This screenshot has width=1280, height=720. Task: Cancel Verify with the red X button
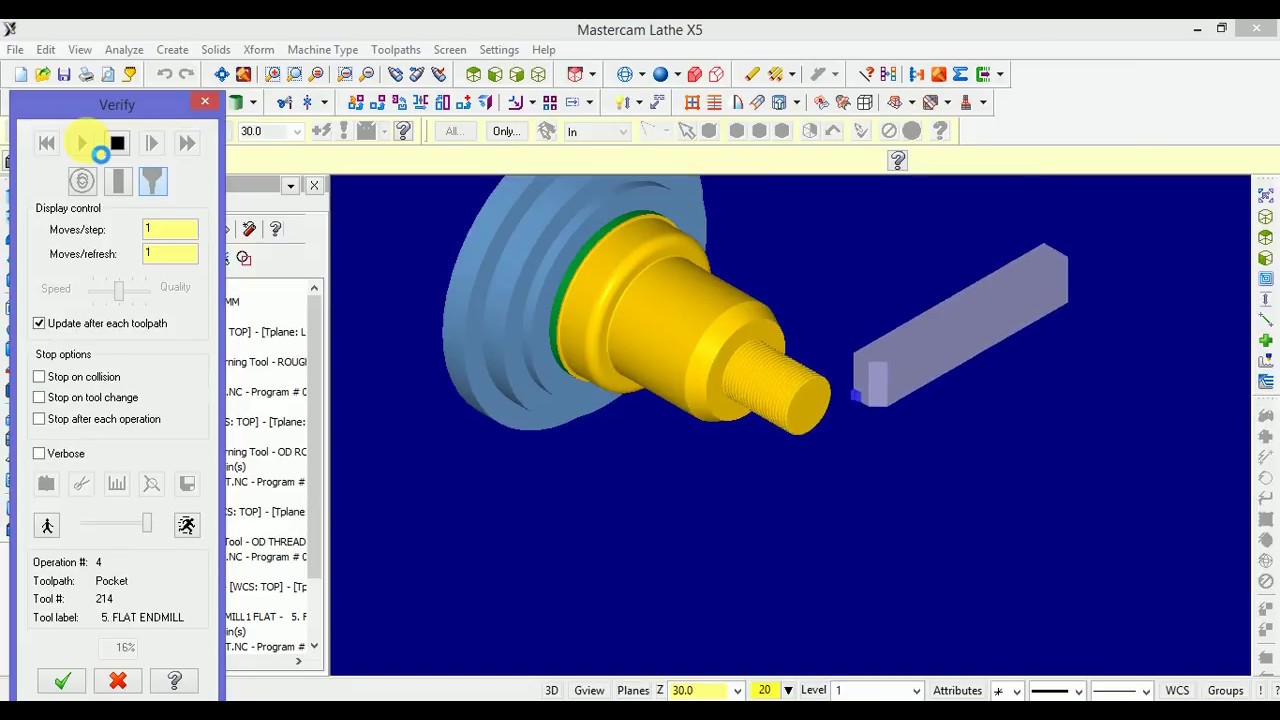(118, 681)
